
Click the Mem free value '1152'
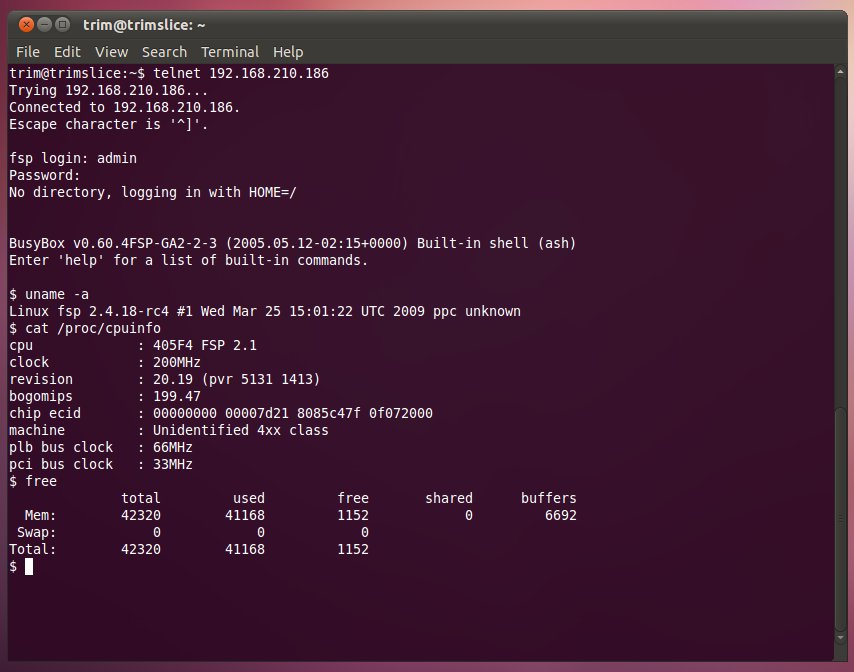[353, 515]
